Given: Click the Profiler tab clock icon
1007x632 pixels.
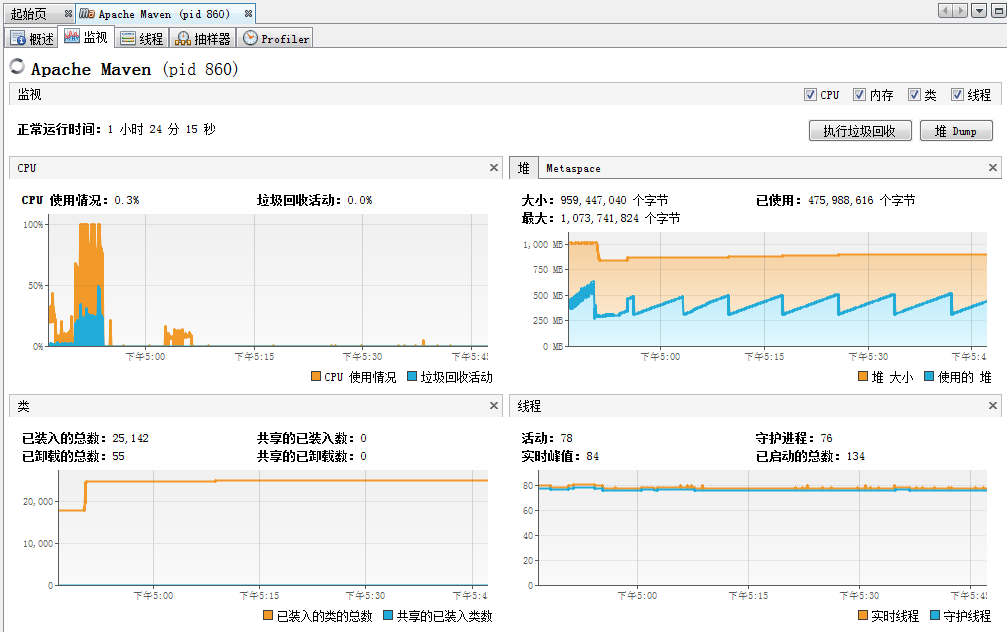Looking at the screenshot, I should point(250,38).
